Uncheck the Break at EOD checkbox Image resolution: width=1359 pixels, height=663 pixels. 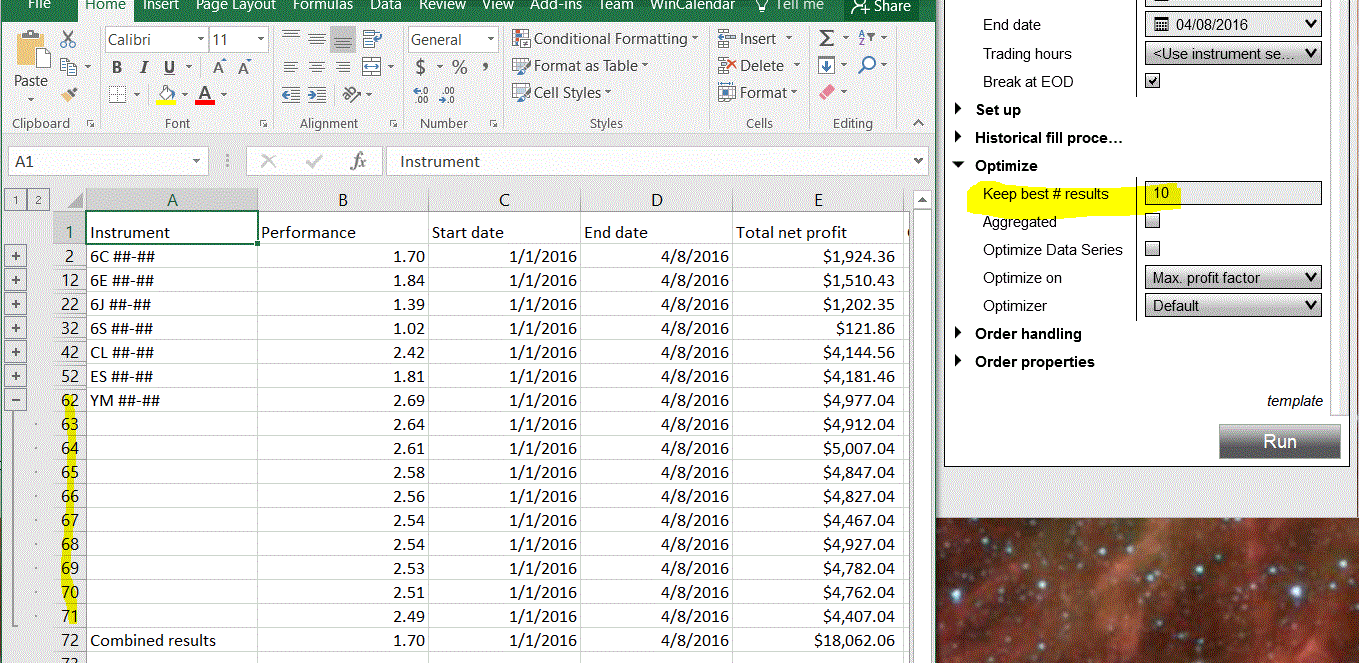click(1152, 81)
